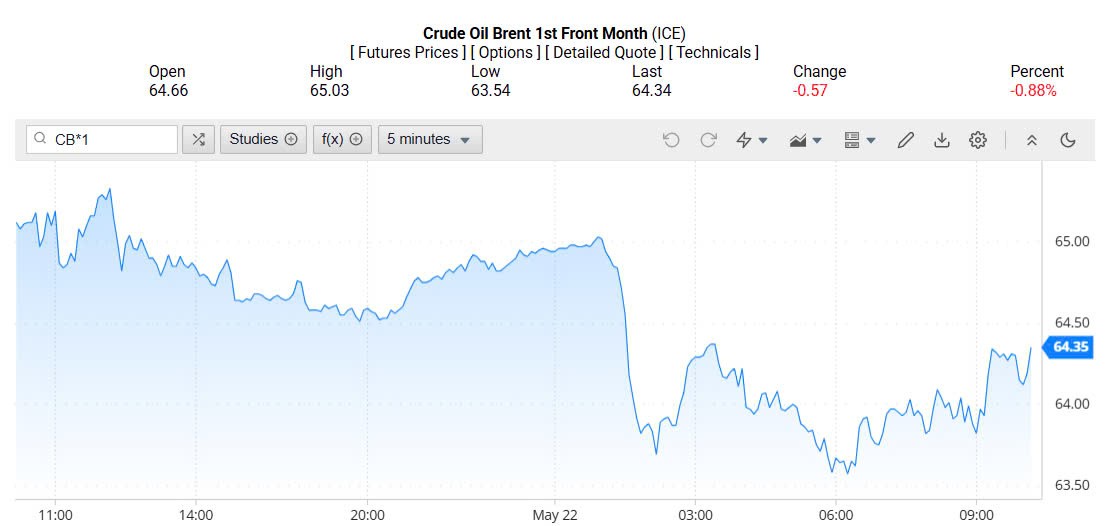
Task: Click the CB*1 symbol search field
Action: 110,140
